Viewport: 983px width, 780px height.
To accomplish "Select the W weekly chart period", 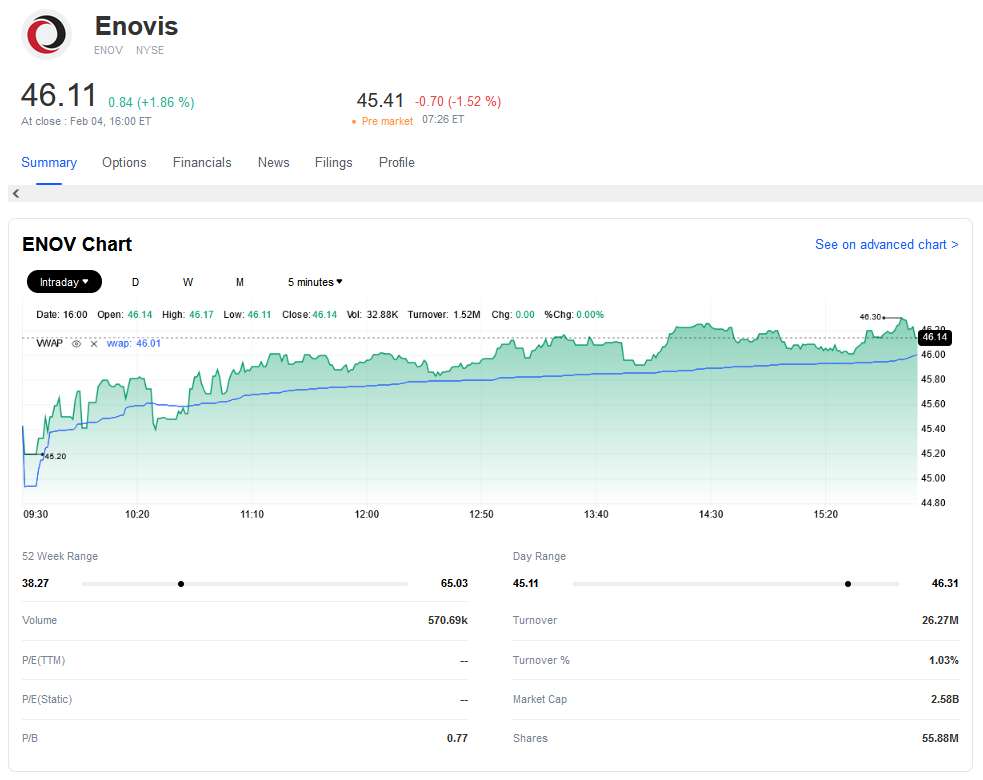I will tap(188, 282).
